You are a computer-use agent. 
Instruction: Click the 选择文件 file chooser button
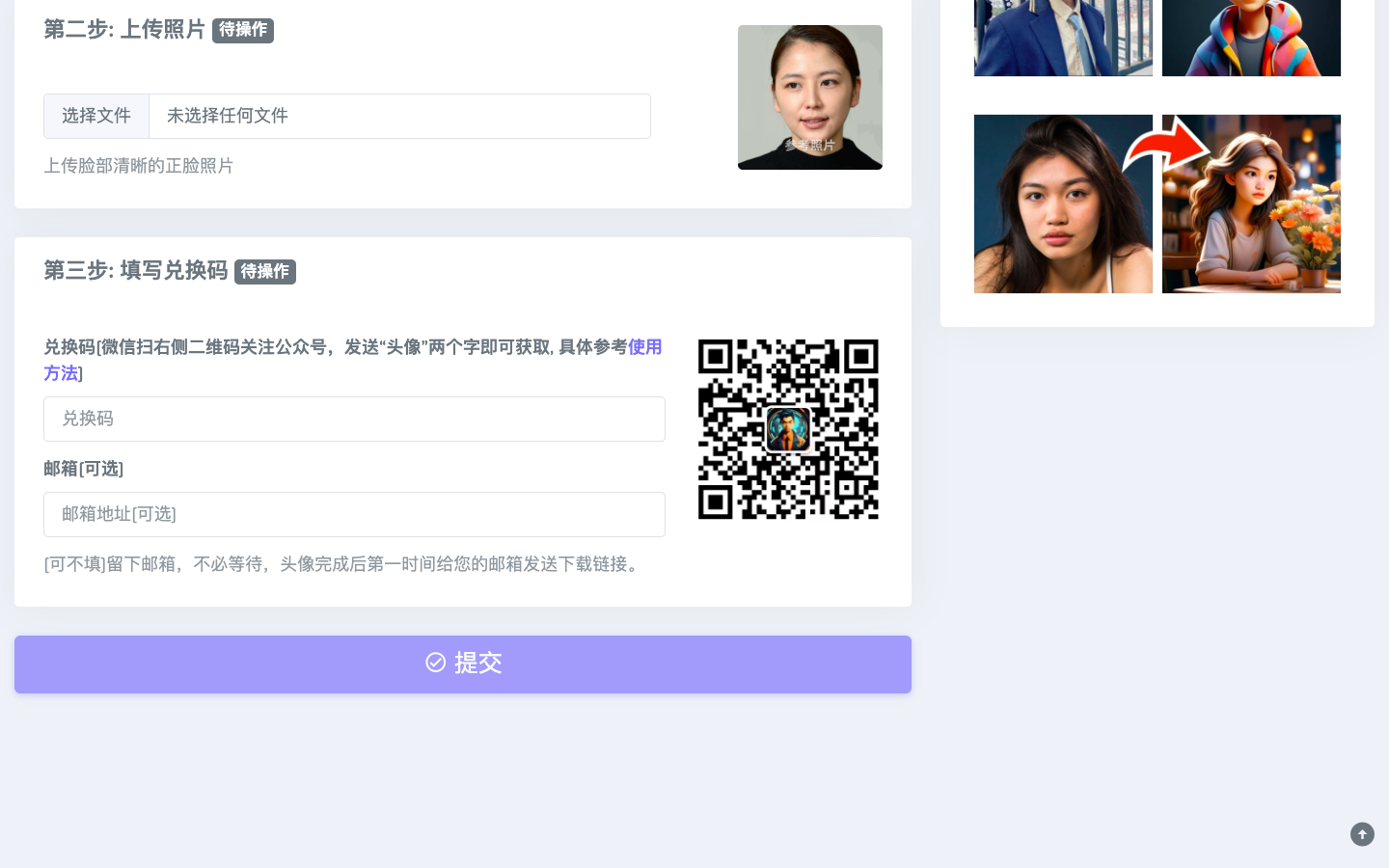(96, 116)
